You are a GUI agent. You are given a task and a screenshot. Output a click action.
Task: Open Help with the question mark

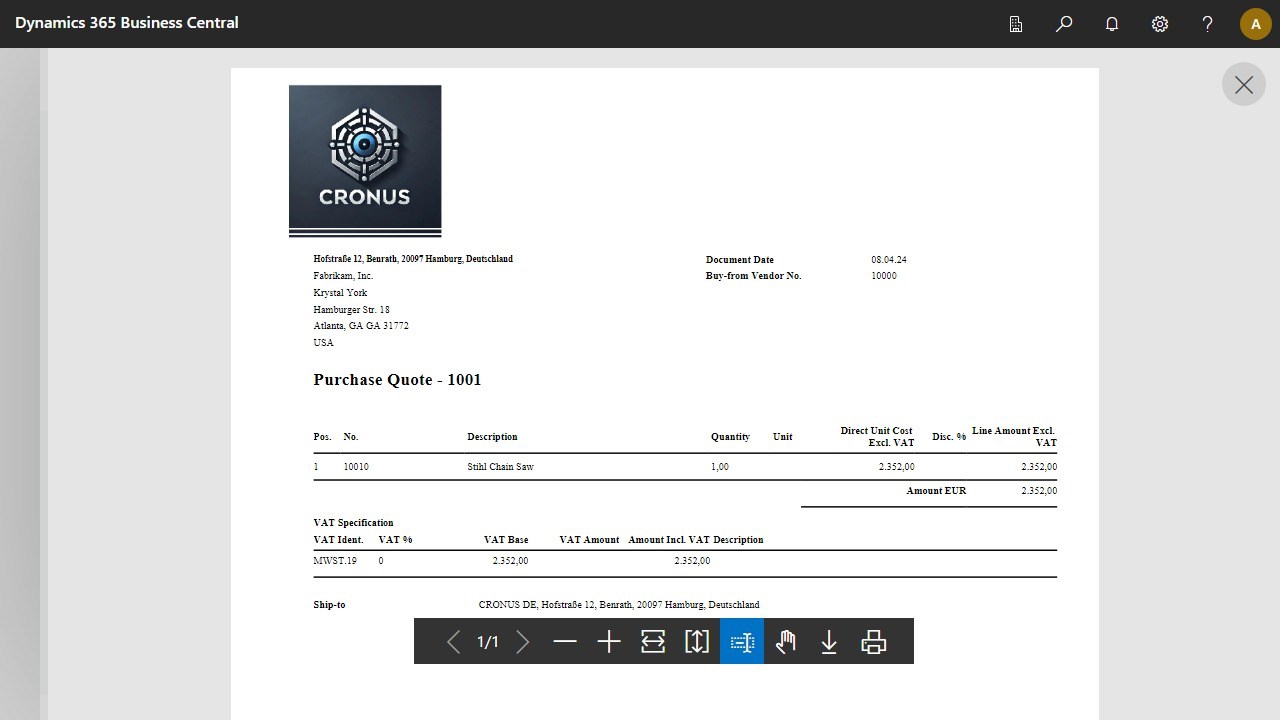coord(1207,23)
